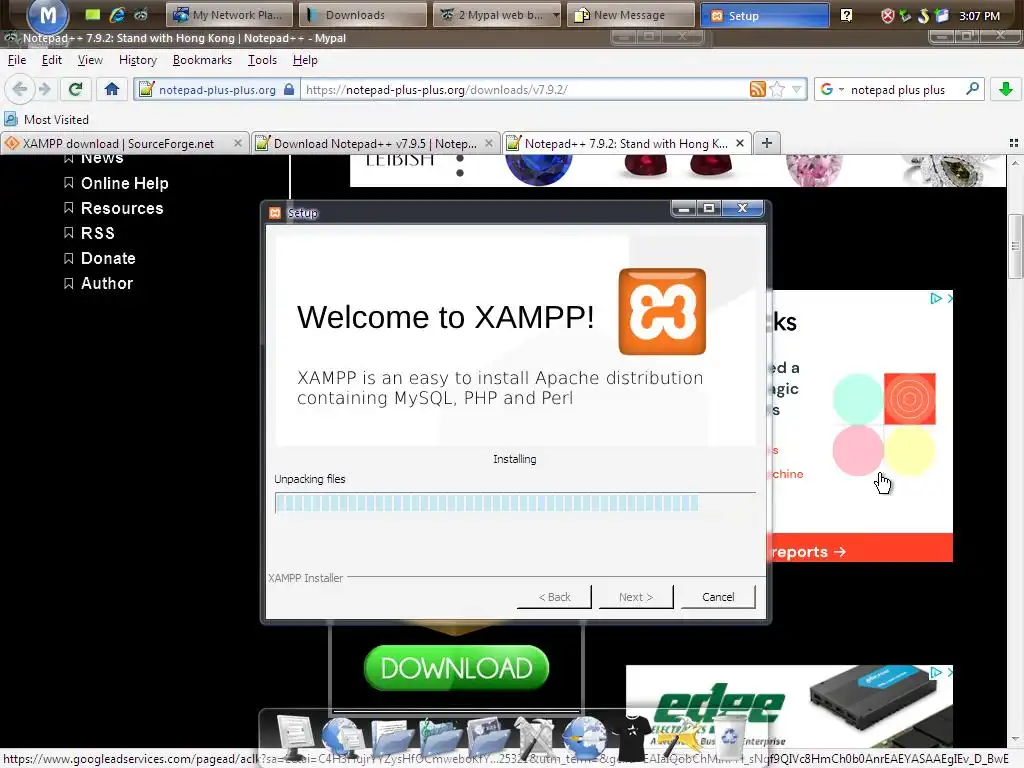
Task: Click the orange RSS feed icon in address bar
Action: pos(757,89)
